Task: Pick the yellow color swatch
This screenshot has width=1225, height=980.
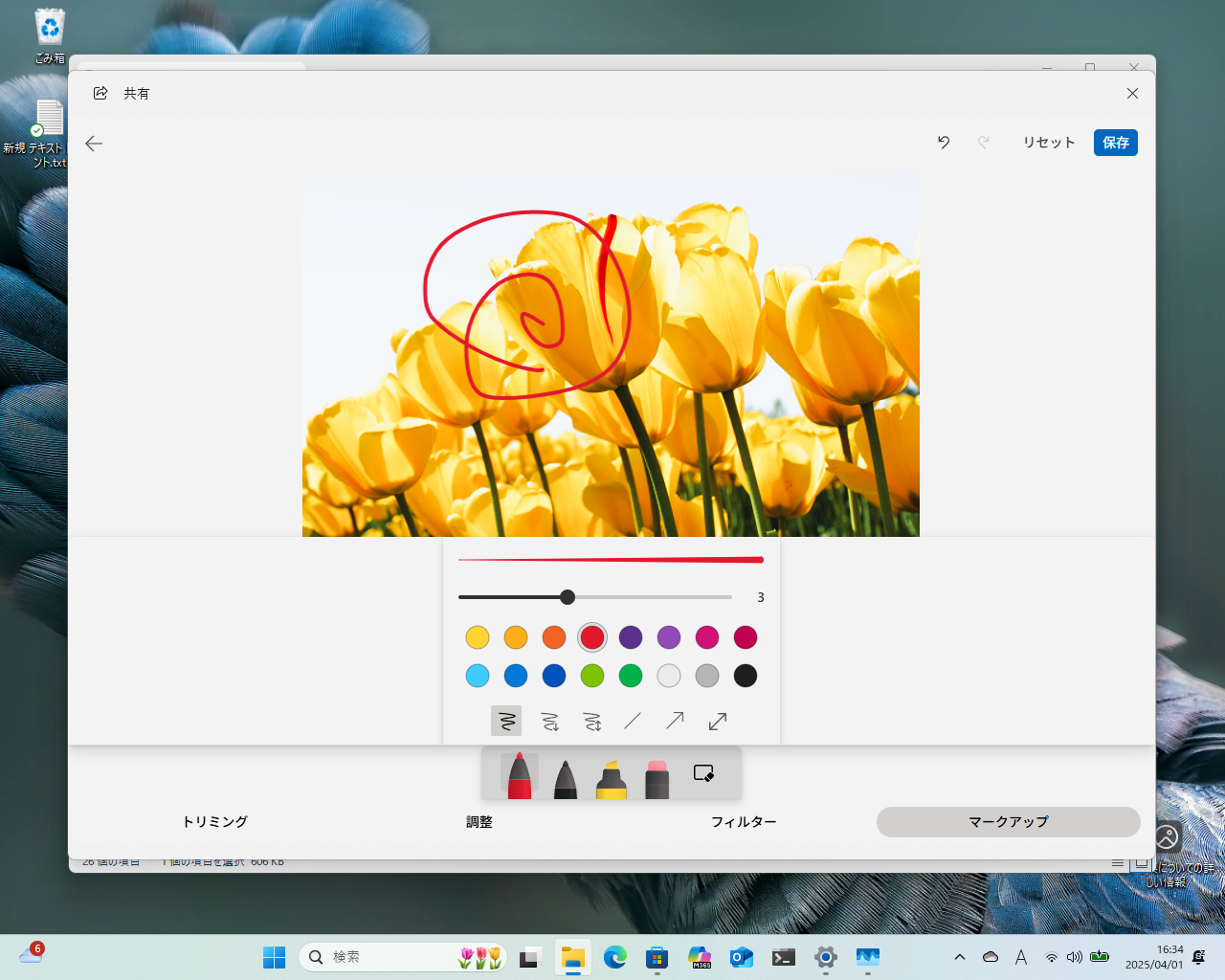Action: coord(478,637)
